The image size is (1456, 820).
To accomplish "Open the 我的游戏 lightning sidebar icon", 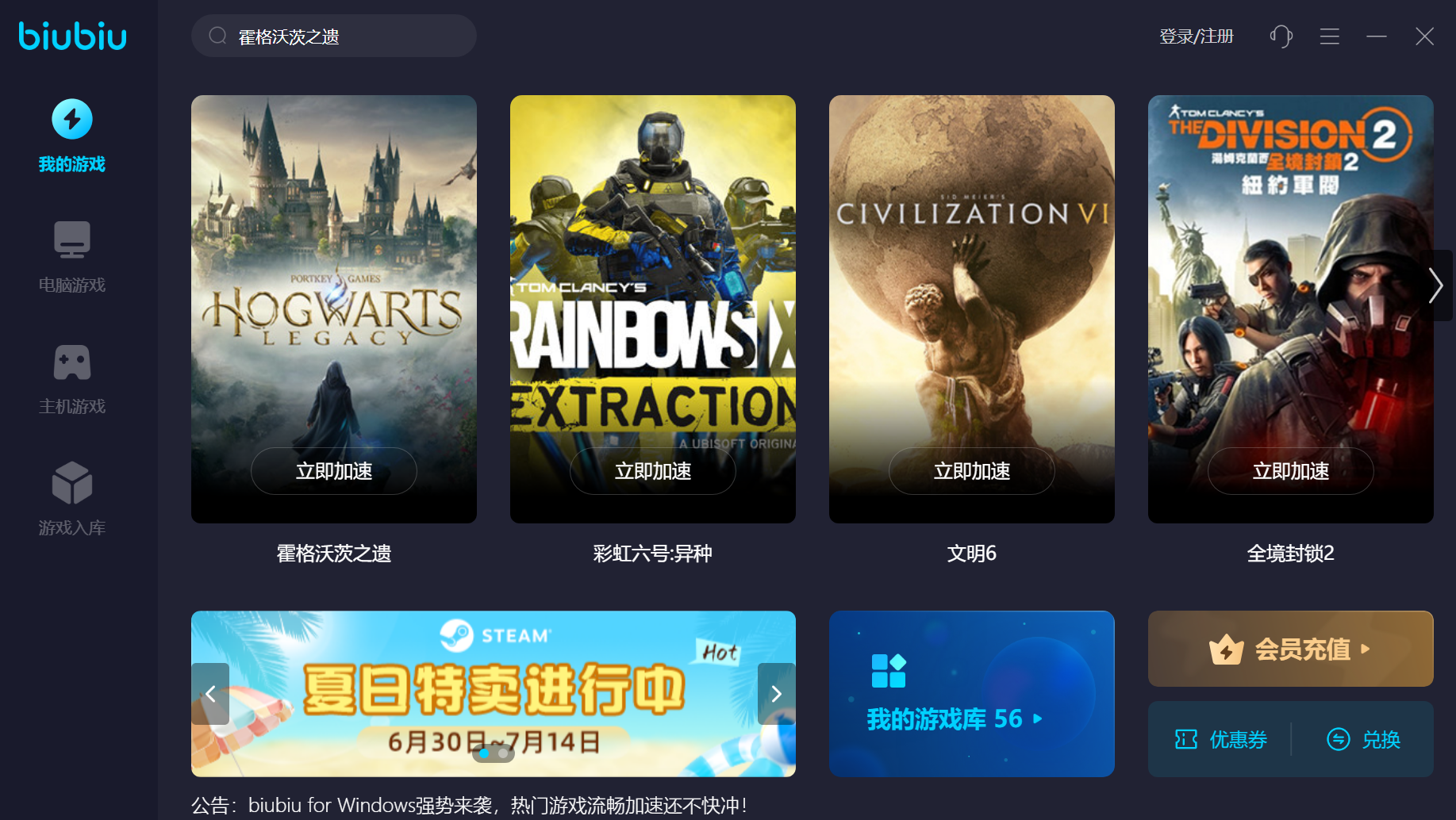I will click(72, 119).
